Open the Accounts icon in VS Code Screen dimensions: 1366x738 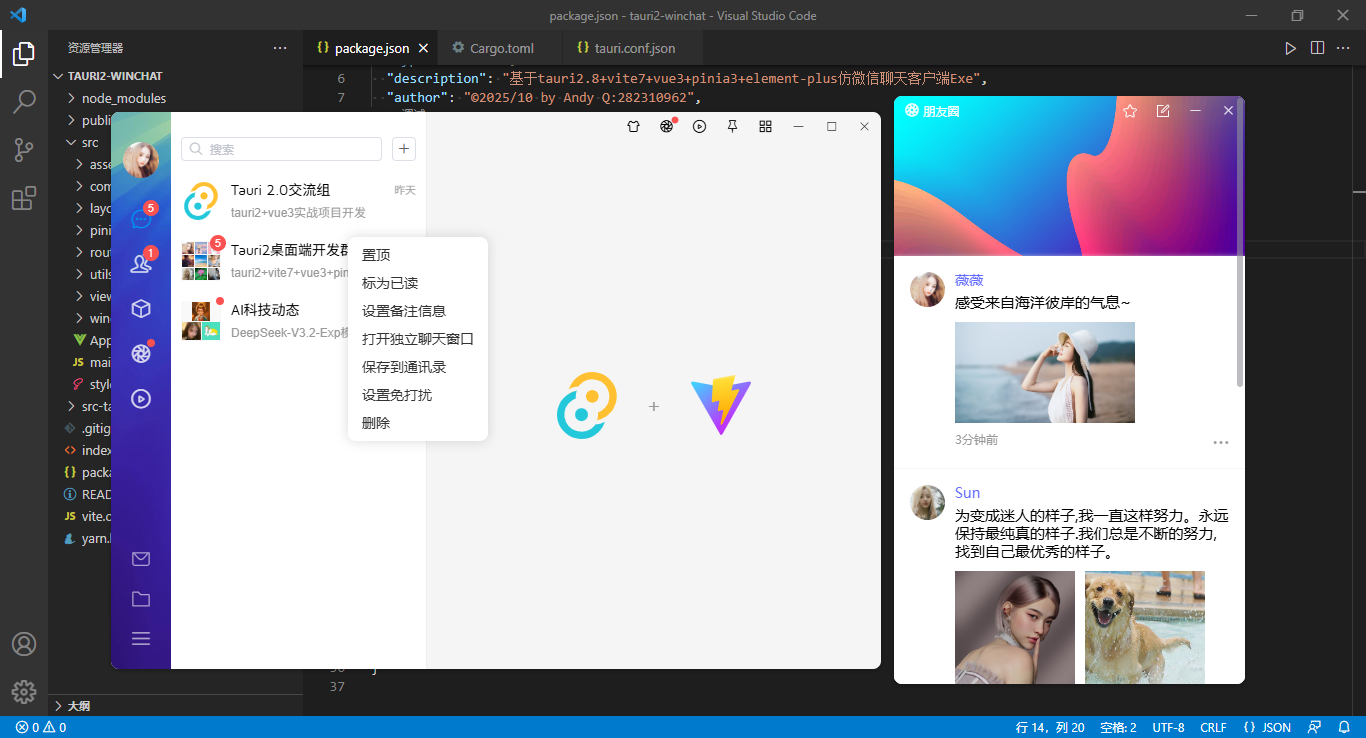24,644
